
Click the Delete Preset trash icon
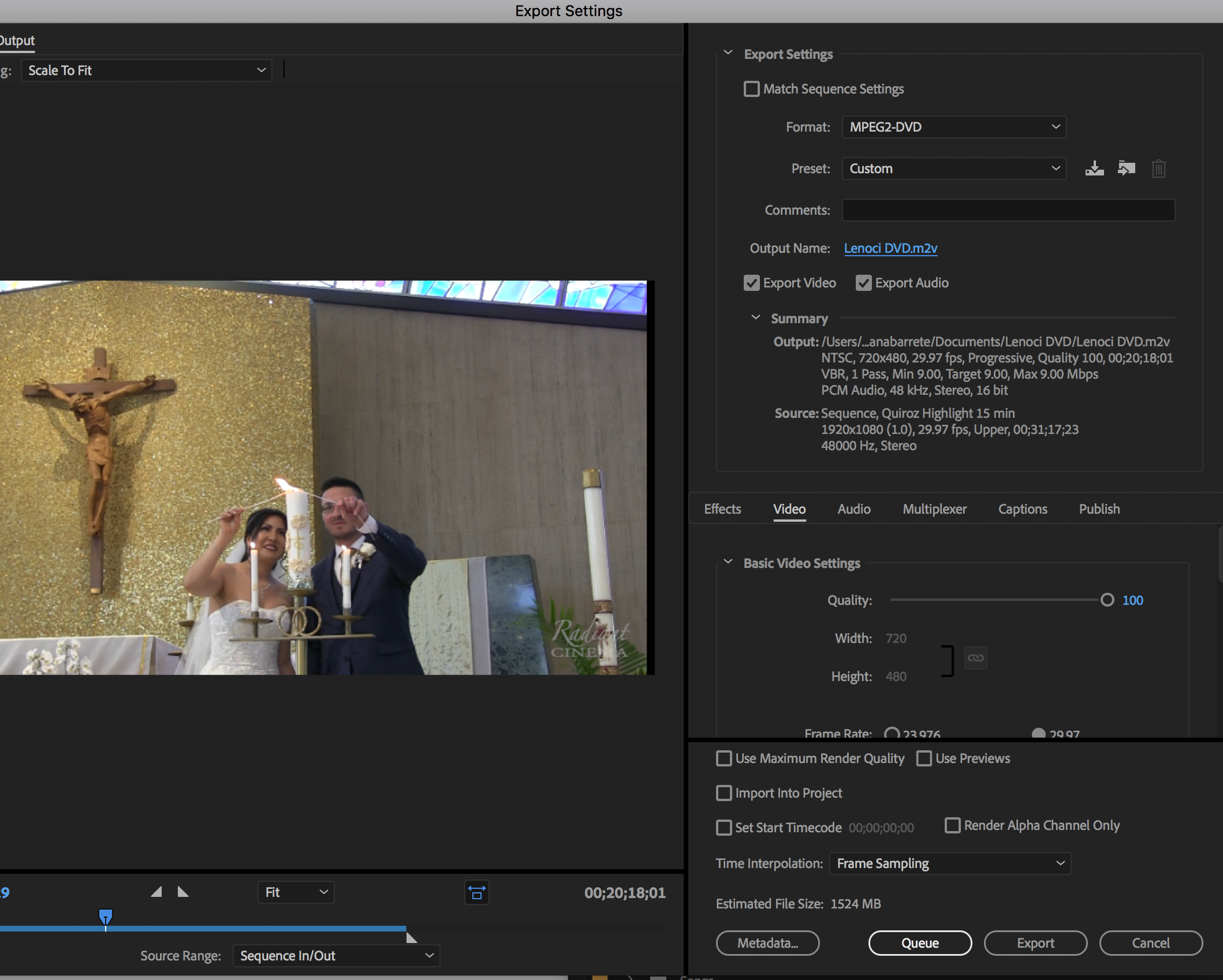[1158, 169]
